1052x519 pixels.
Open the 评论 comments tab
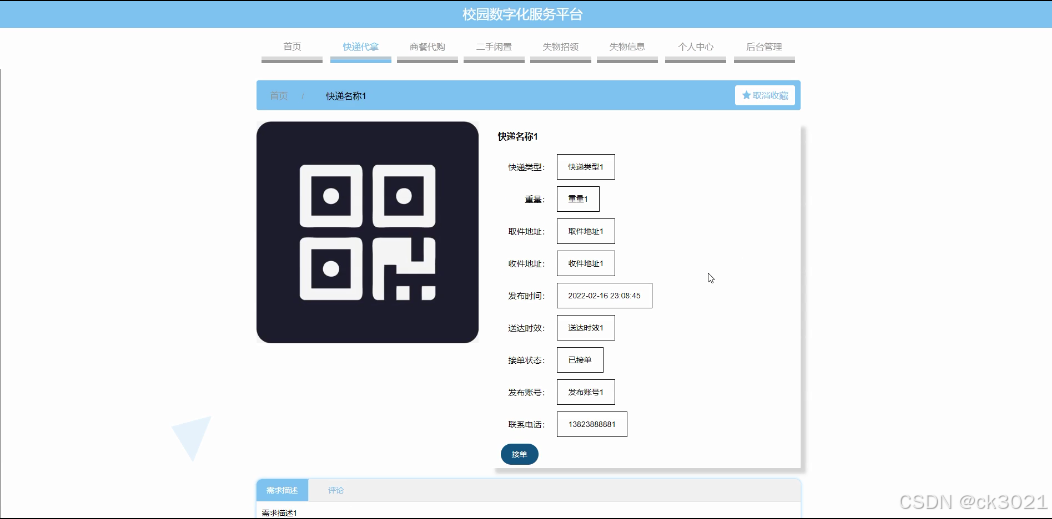point(336,490)
